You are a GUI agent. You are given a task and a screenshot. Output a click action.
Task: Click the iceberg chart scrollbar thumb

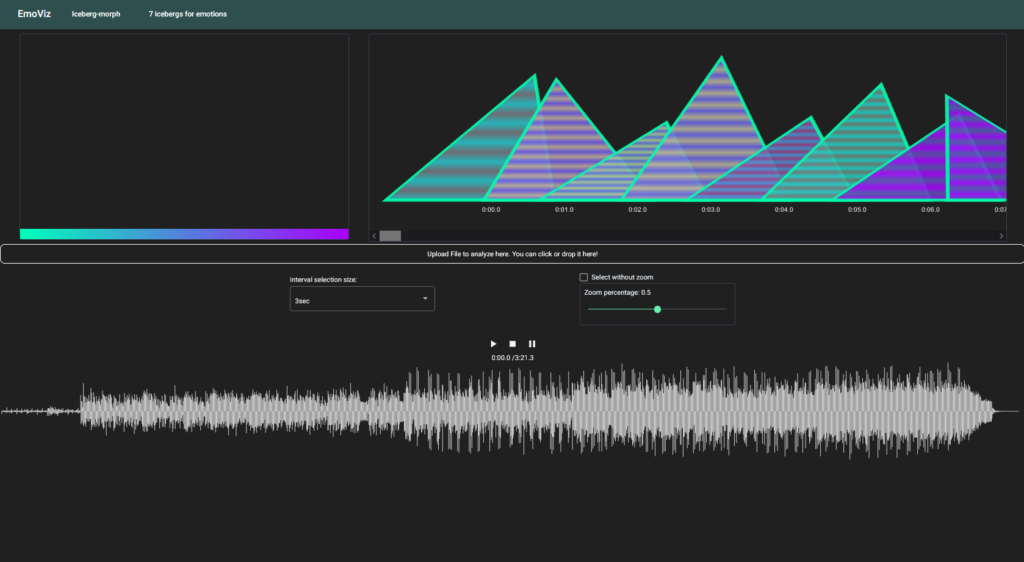[x=390, y=236]
